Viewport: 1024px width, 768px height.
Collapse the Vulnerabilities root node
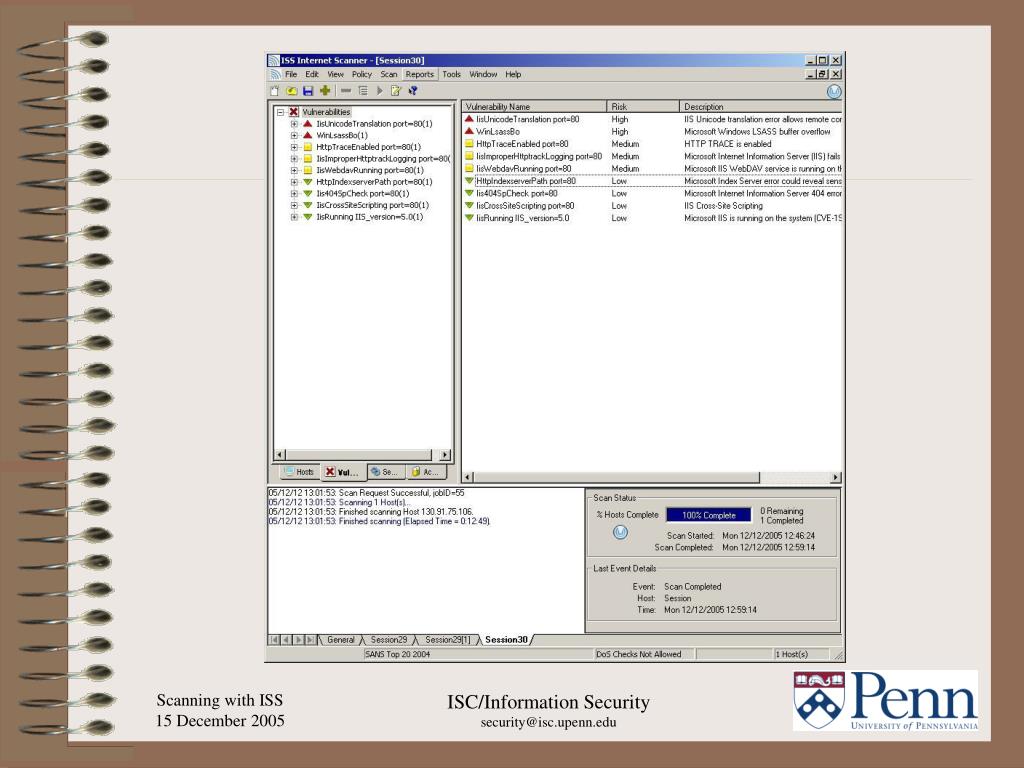coord(281,112)
